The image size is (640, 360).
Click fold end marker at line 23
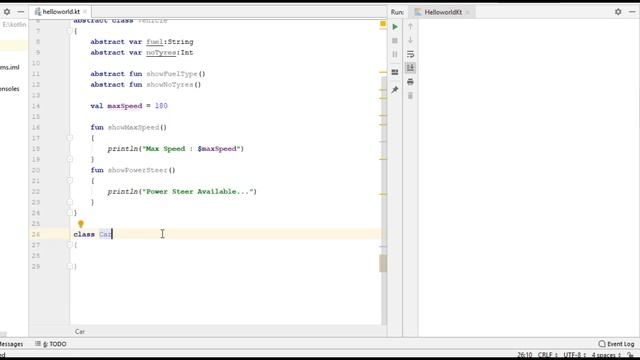70,202
